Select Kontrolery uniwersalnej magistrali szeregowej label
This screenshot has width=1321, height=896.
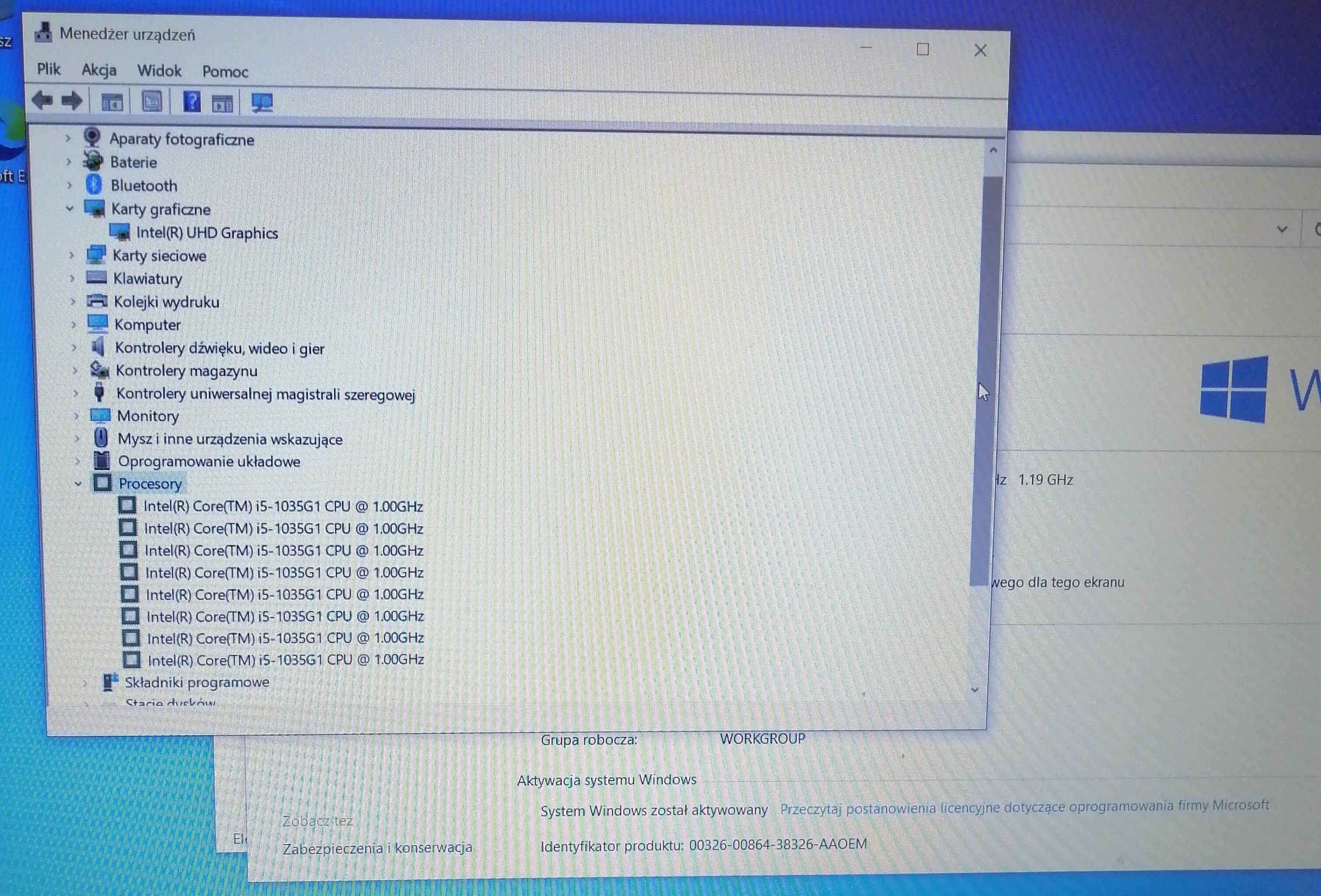coord(266,394)
